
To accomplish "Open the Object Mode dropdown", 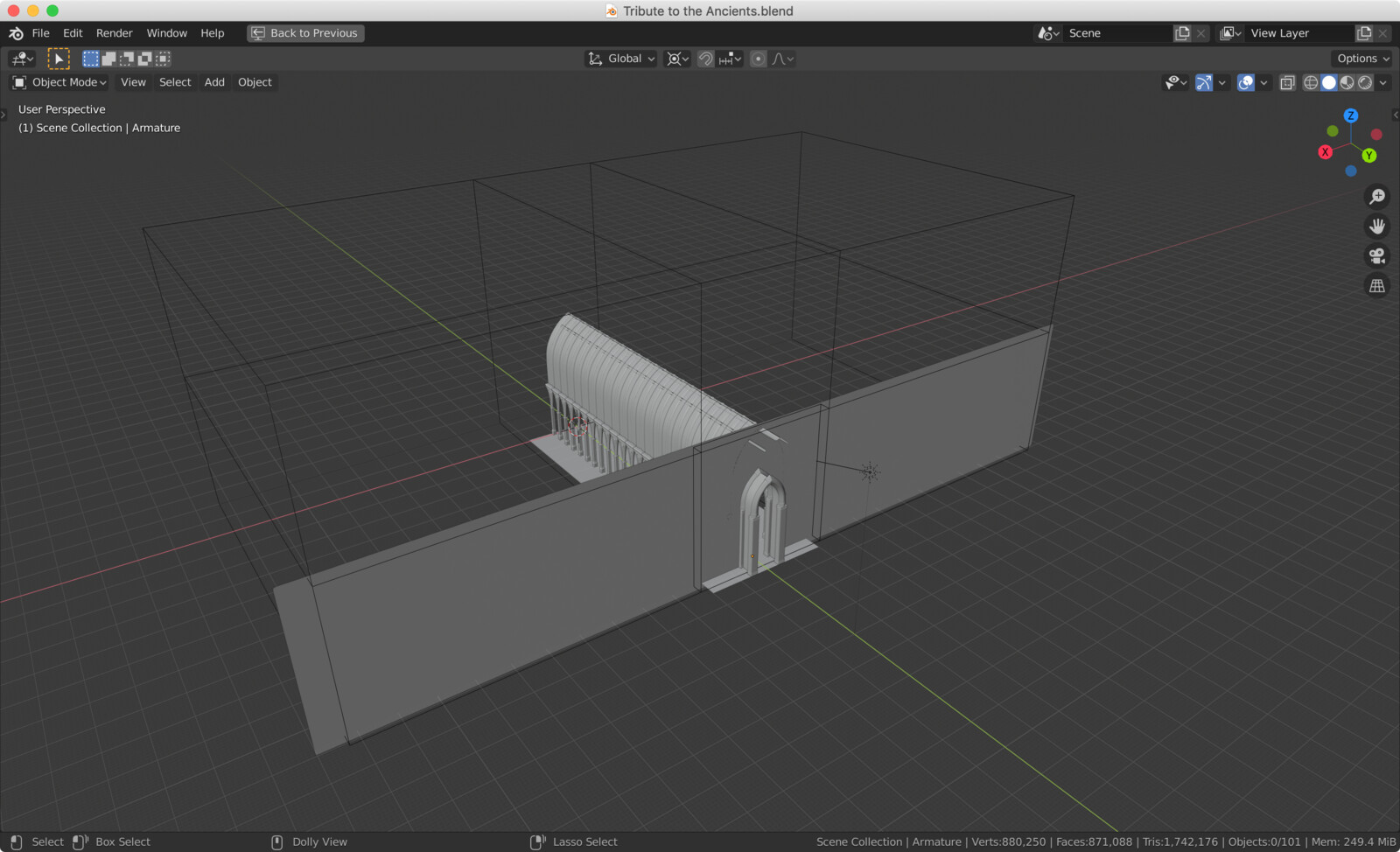I will pyautogui.click(x=59, y=82).
